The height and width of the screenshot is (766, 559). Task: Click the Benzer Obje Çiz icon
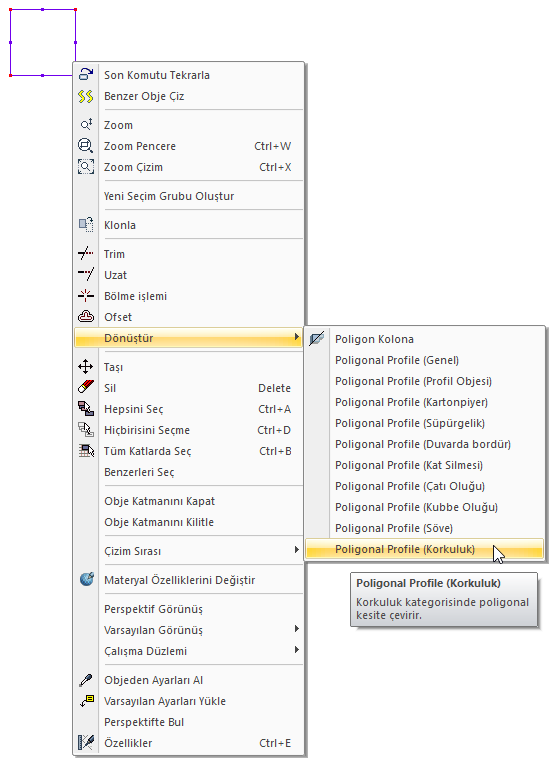point(86,96)
